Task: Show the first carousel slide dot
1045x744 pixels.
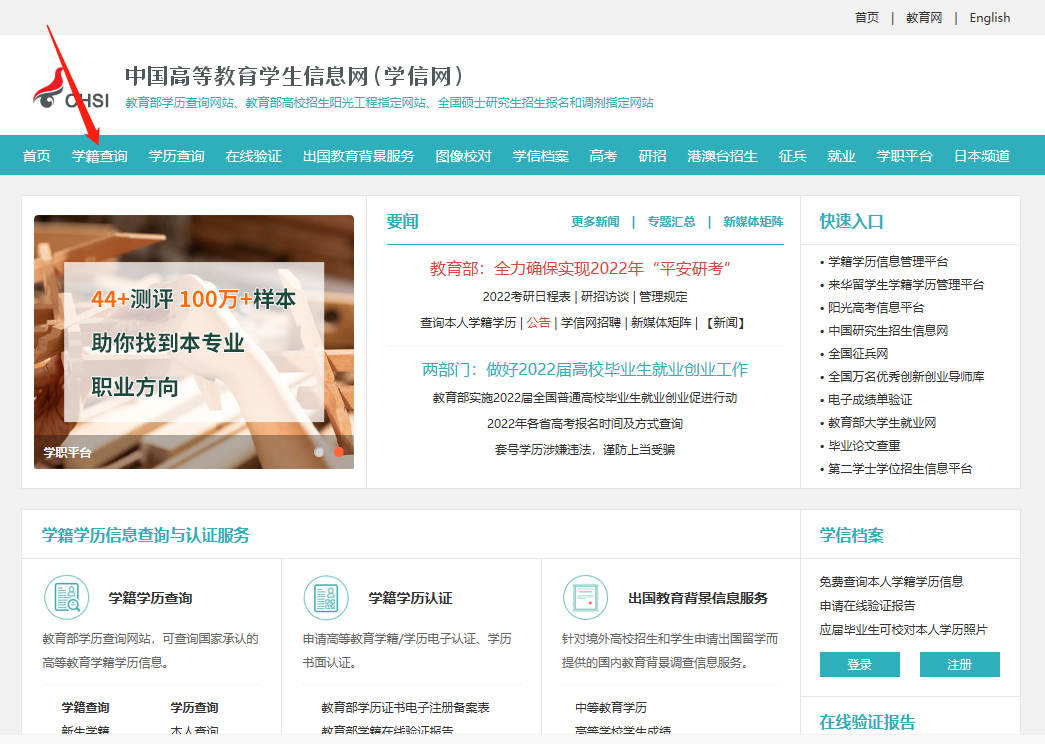Action: (x=319, y=452)
